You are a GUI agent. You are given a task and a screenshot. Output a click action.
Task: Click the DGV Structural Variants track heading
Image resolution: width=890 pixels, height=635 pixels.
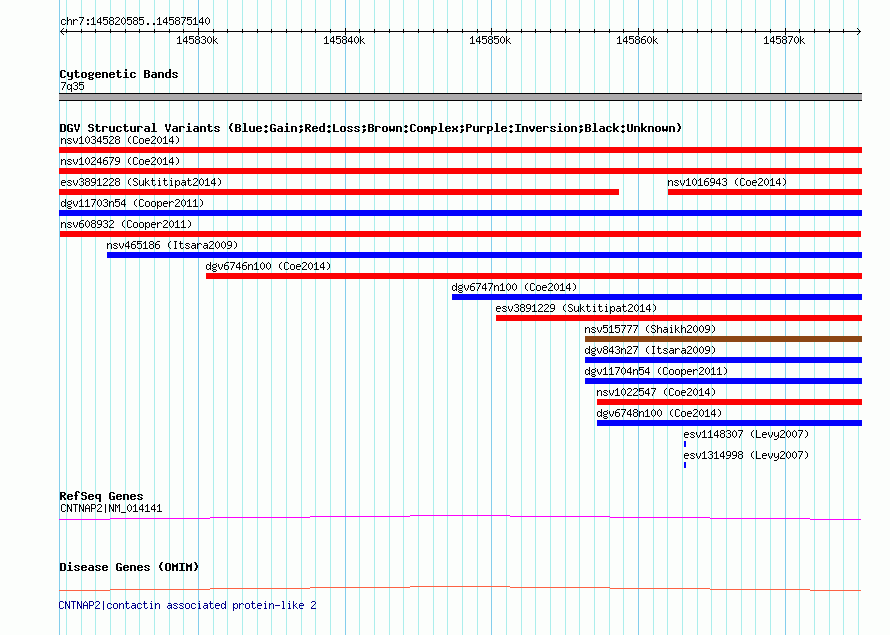click(x=370, y=128)
